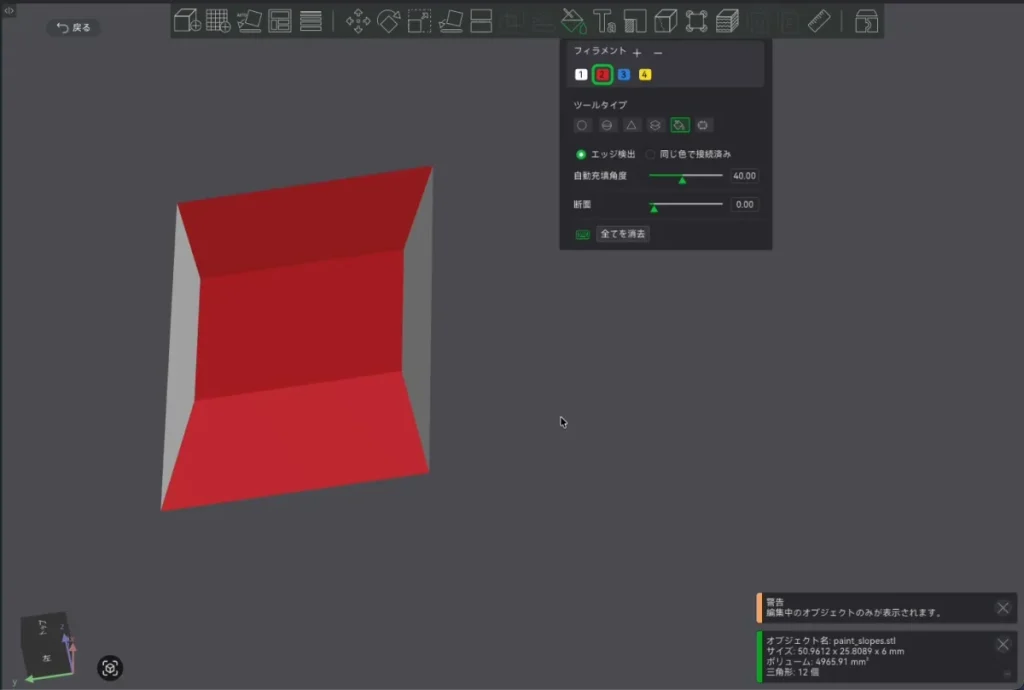Click the Arrange all objects icon
The image size is (1024, 690).
(280, 21)
